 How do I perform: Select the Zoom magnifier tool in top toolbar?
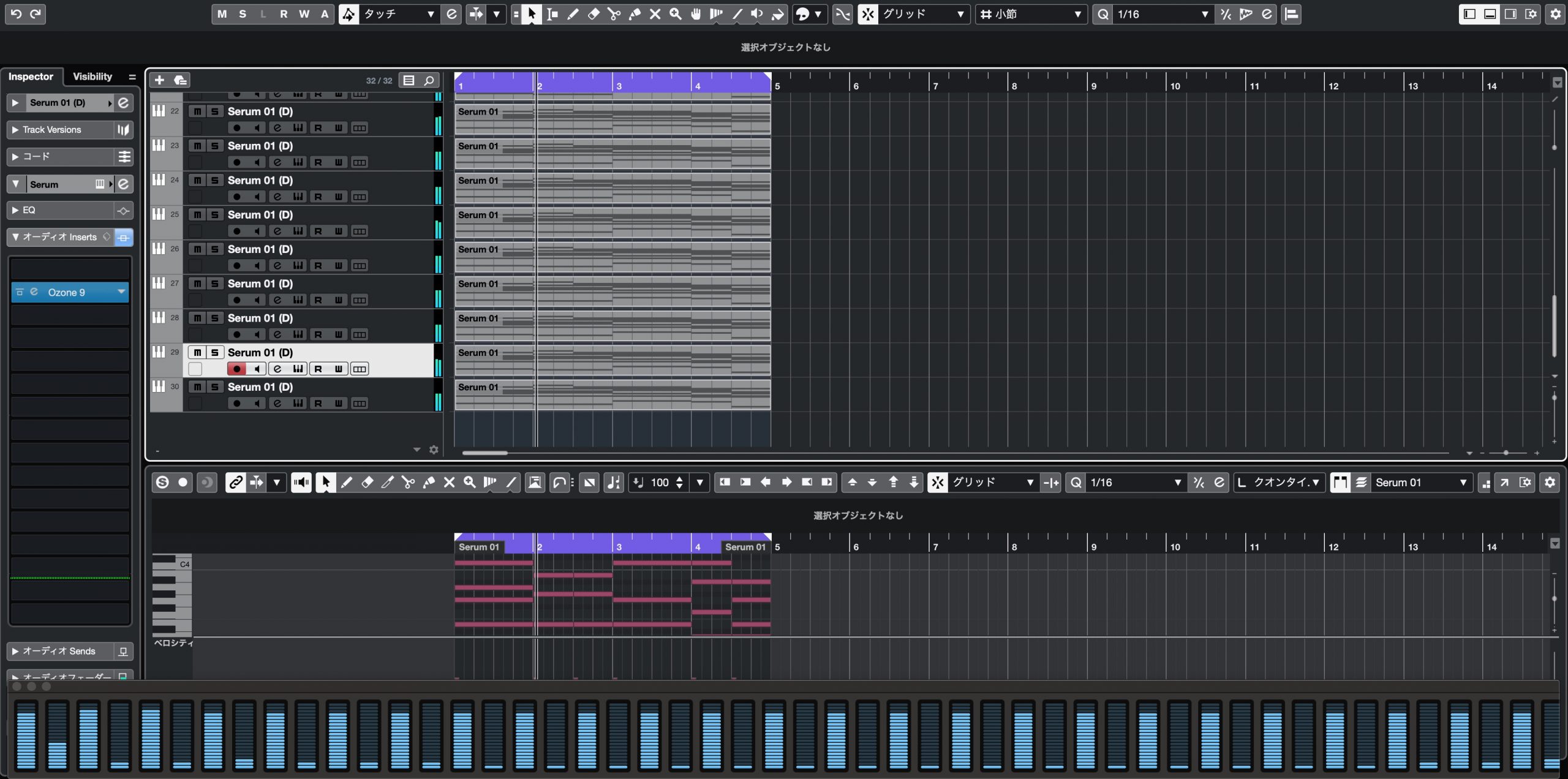coord(676,14)
